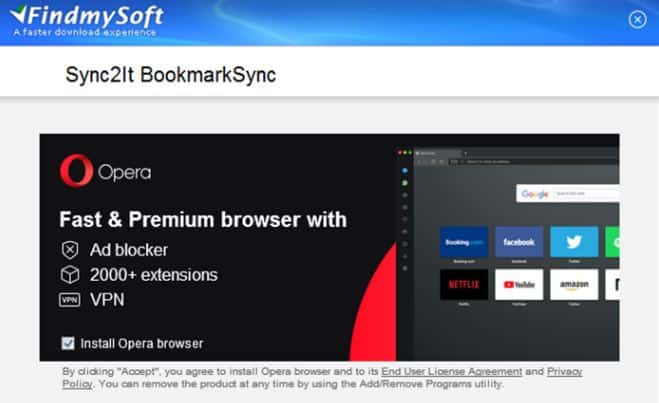Click the 2000+ extensions cube icon
The width and height of the screenshot is (659, 403).
coord(70,275)
